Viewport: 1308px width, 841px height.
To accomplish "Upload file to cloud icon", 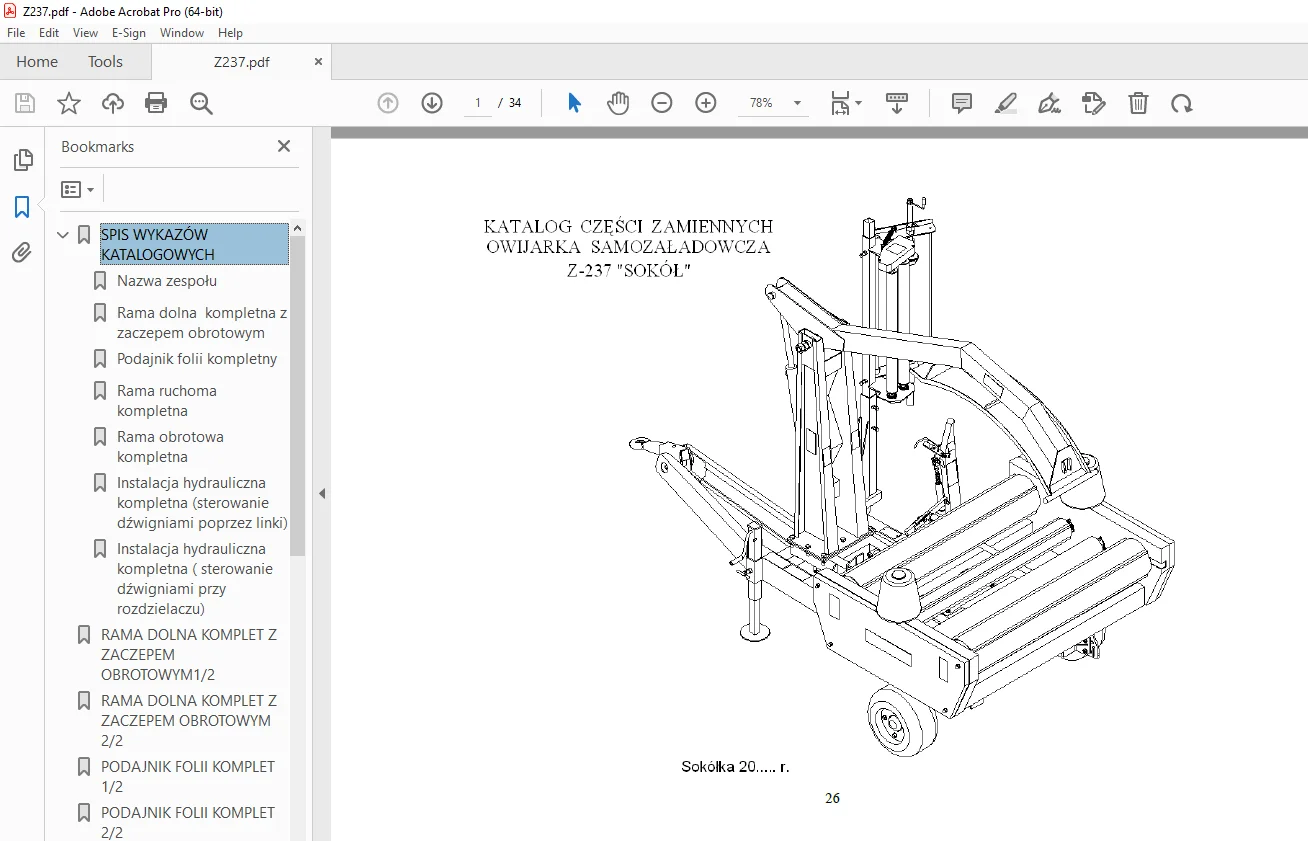I will (x=113, y=103).
